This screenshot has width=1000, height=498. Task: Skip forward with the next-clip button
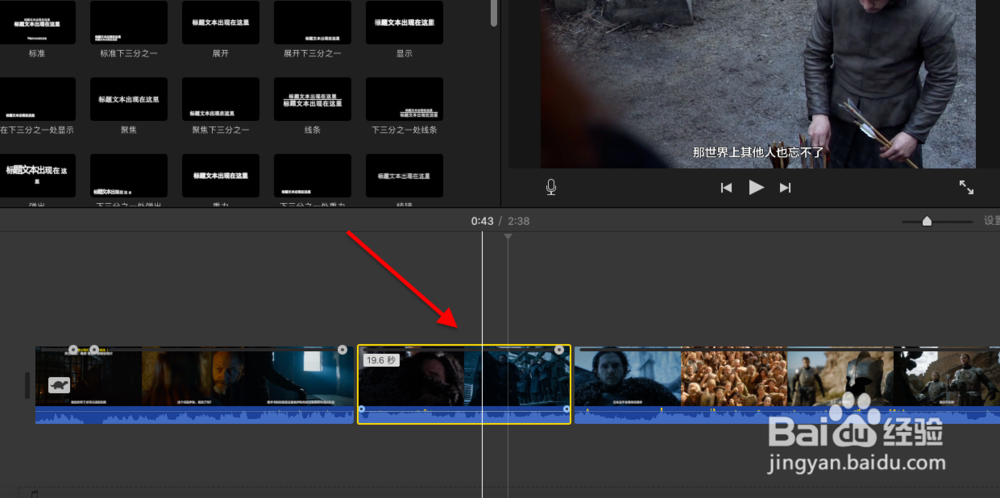click(786, 187)
